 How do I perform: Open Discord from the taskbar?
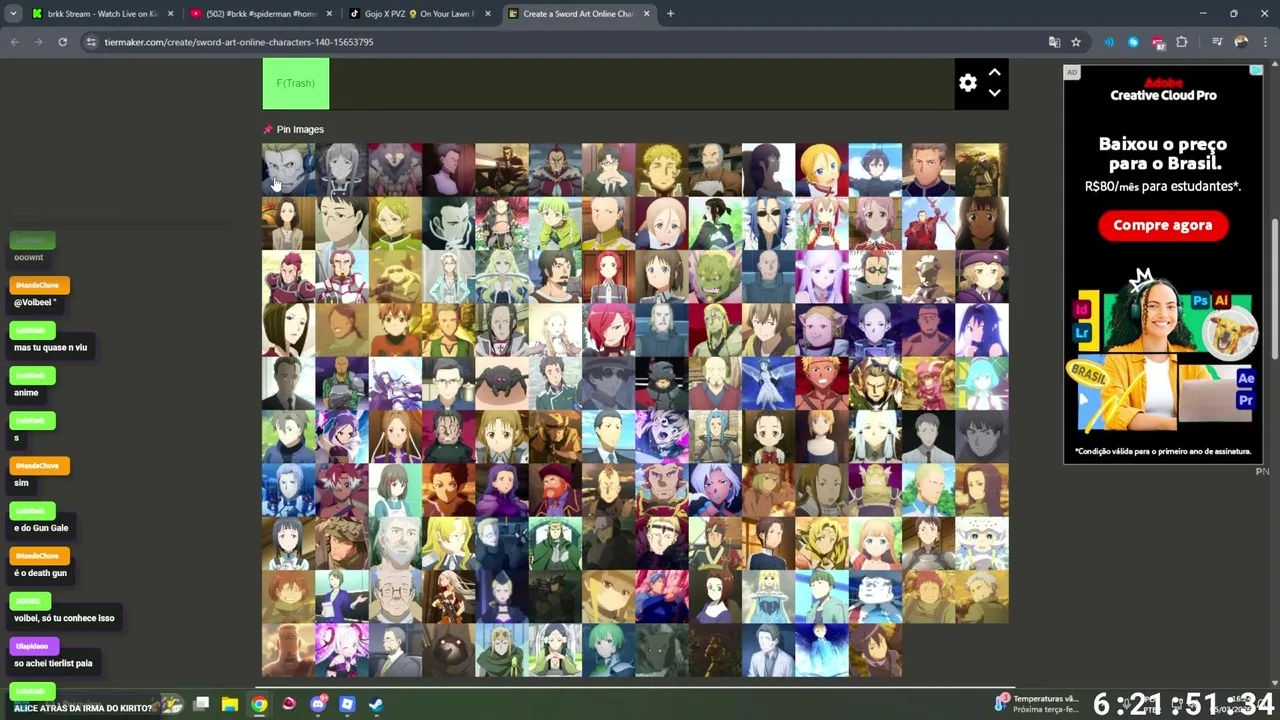(x=318, y=704)
